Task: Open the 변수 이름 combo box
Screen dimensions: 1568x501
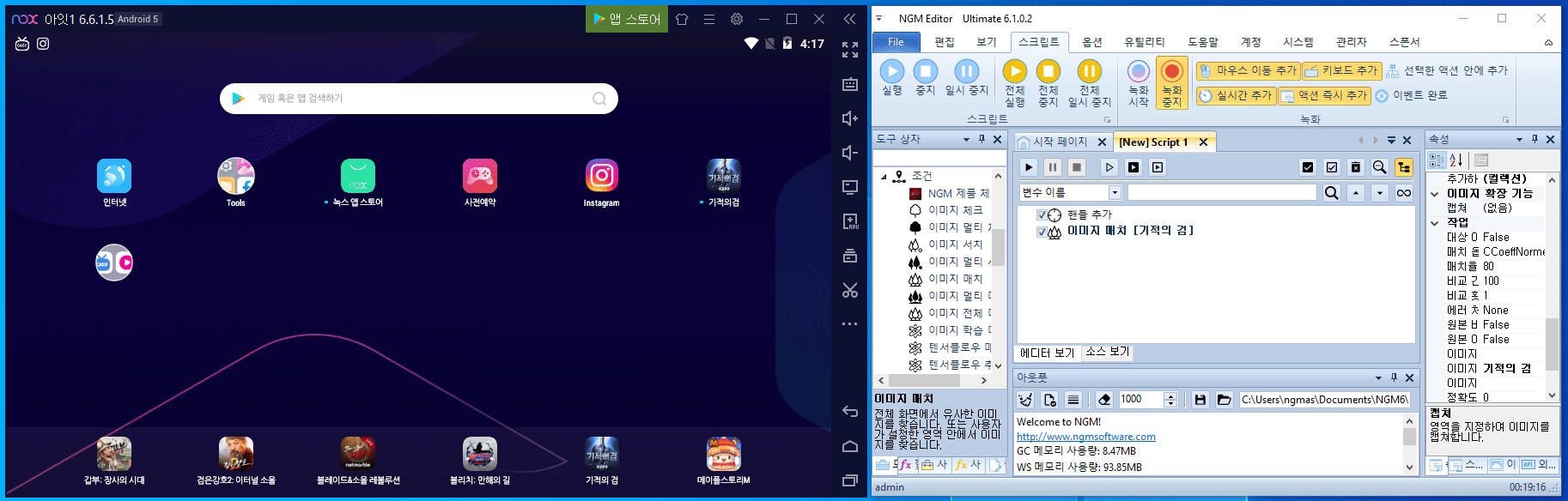Action: coord(1071,193)
